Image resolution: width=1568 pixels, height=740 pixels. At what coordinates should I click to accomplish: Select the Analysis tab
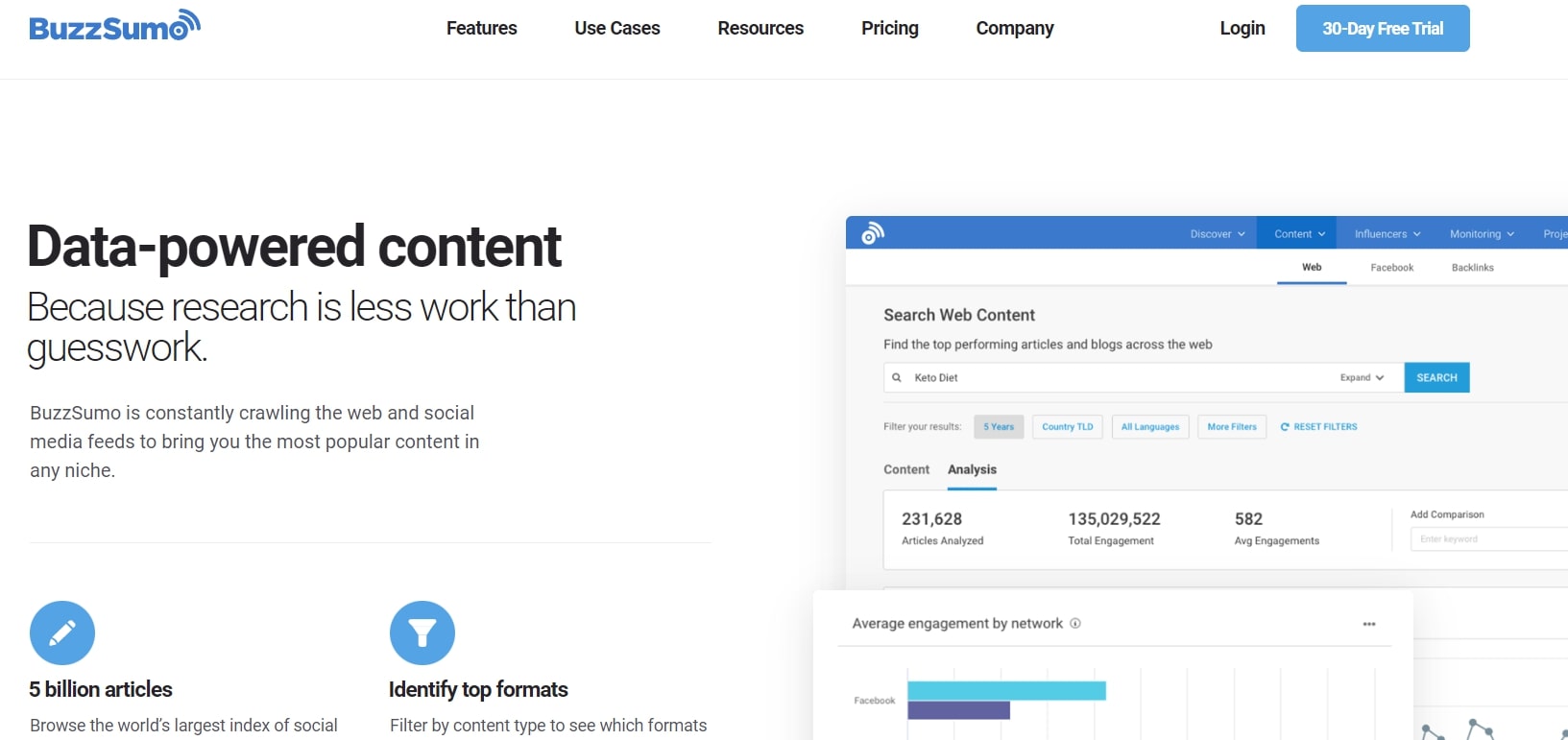click(x=971, y=469)
